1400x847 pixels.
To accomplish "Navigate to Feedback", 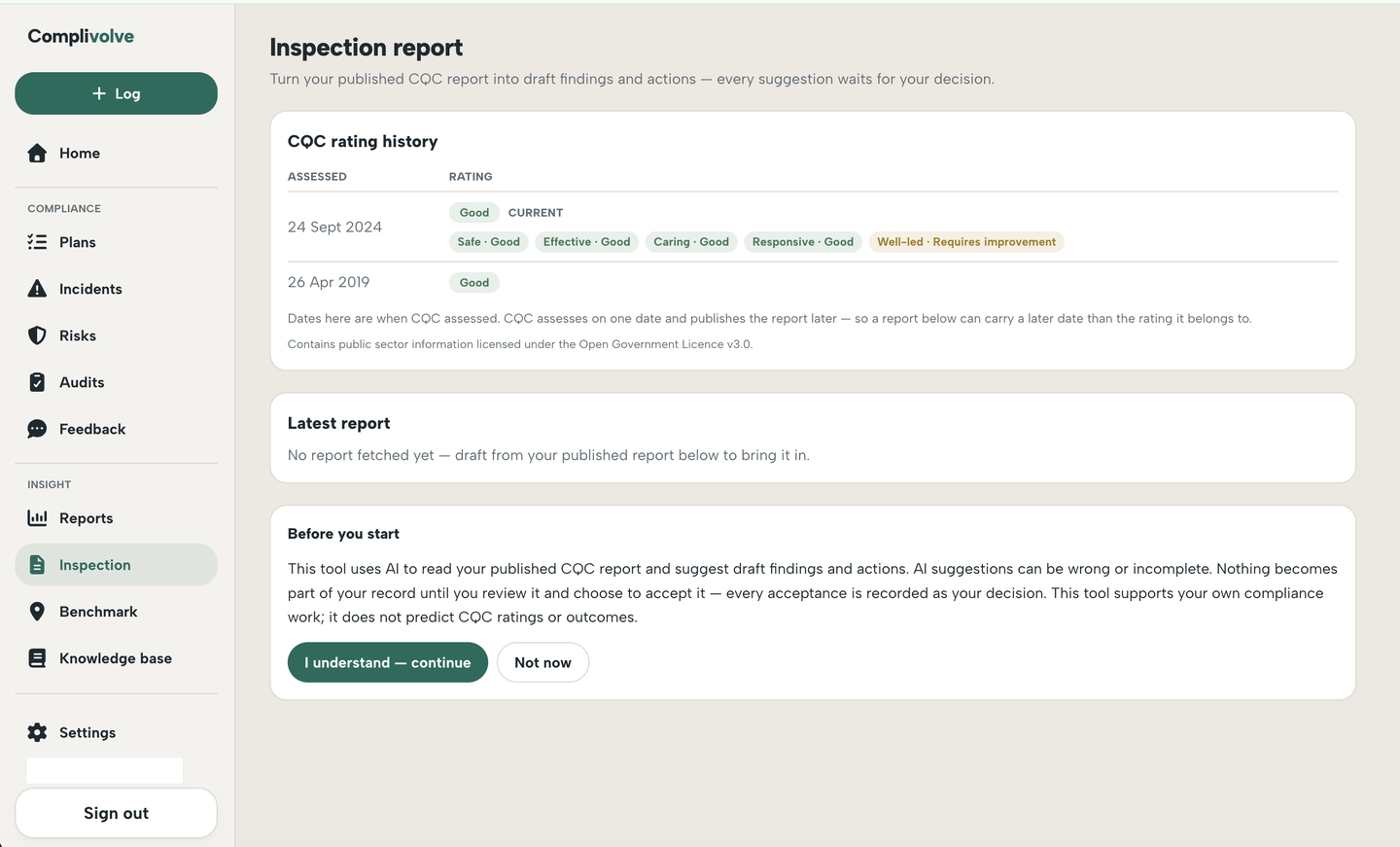I will pyautogui.click(x=116, y=429).
